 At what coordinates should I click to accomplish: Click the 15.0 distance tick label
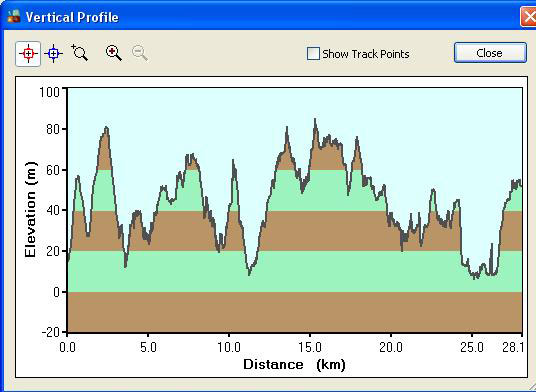(x=310, y=347)
